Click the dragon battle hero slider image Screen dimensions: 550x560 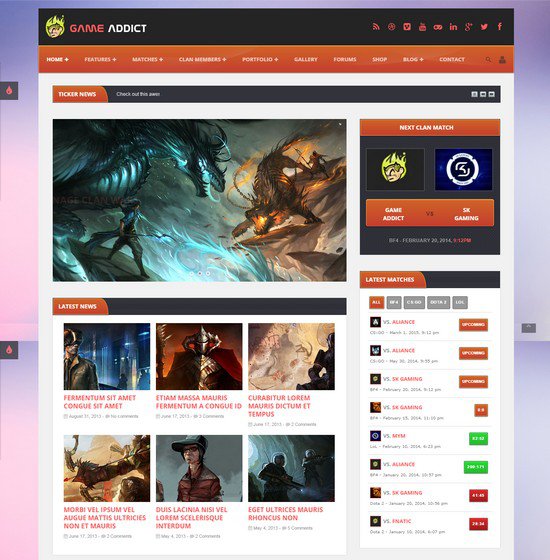tap(199, 200)
